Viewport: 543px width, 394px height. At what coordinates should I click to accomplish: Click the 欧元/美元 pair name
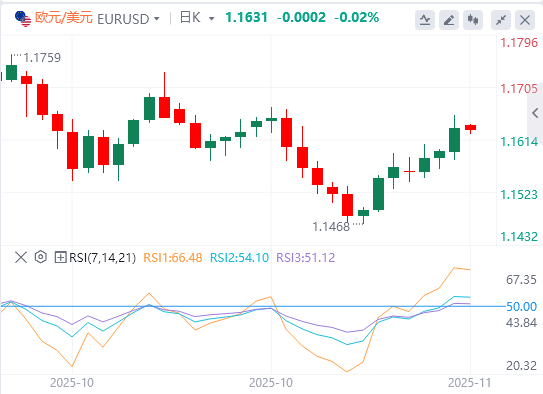click(x=64, y=18)
